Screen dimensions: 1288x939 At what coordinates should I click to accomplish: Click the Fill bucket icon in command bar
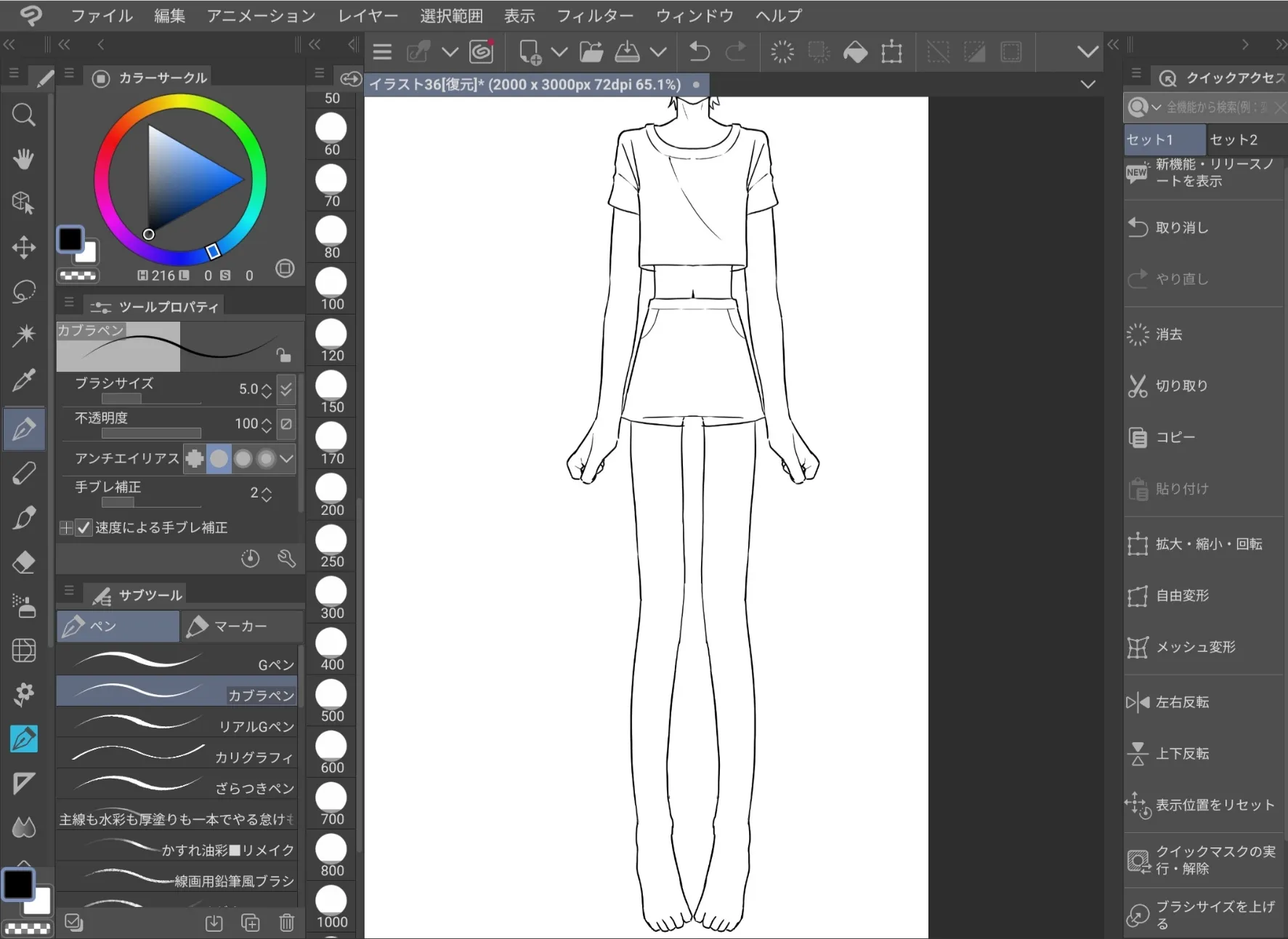855,52
